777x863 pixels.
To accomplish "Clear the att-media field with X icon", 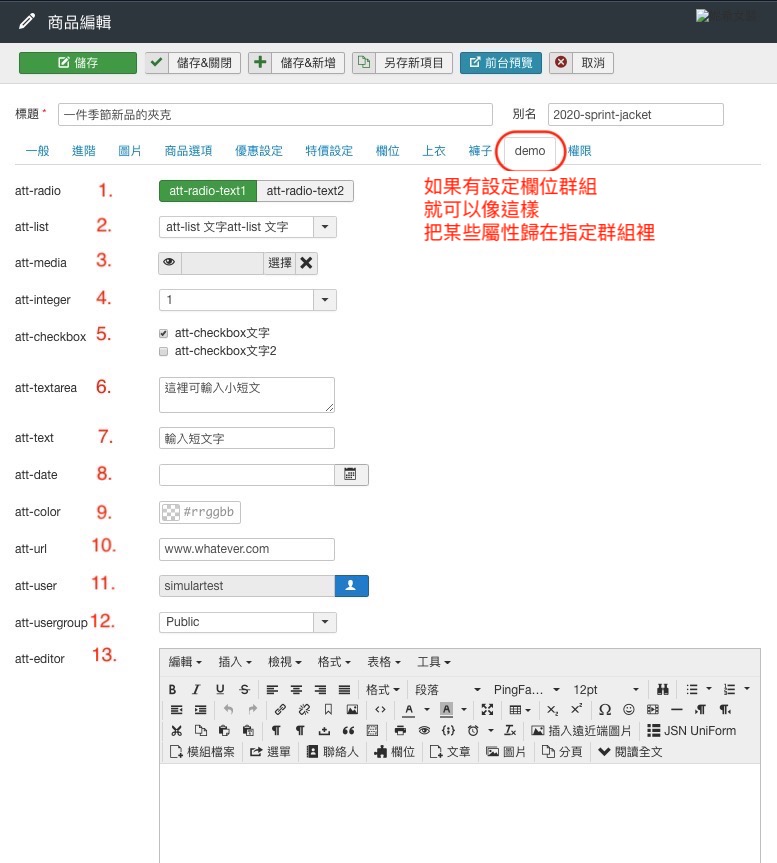I will click(307, 263).
